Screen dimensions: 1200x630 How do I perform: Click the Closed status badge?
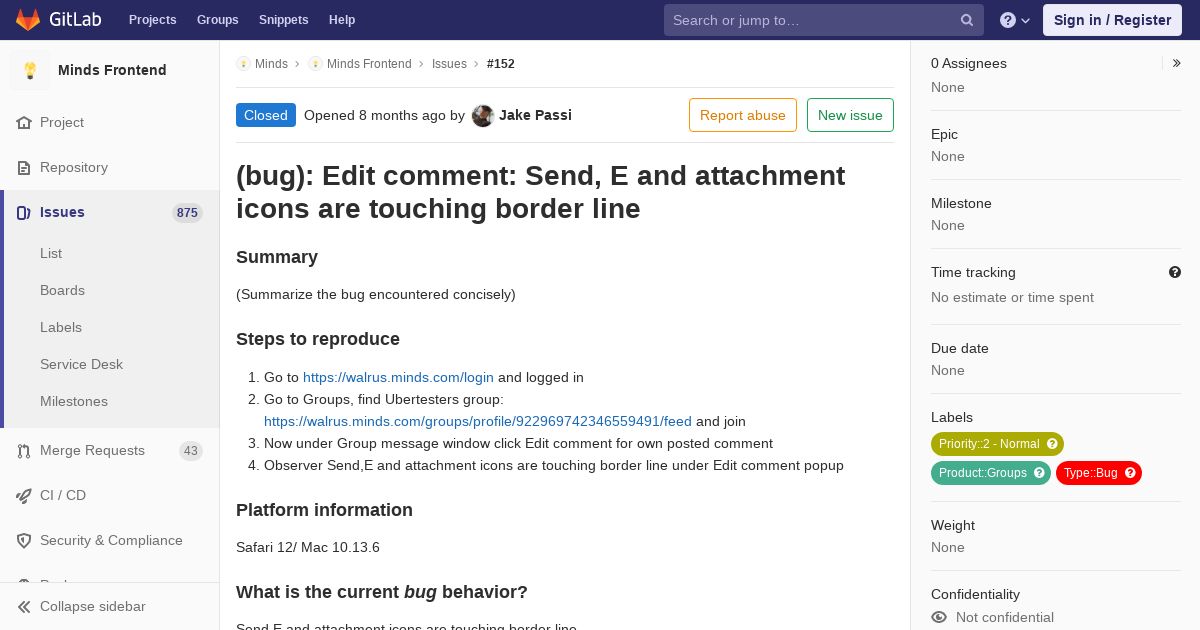pos(266,115)
